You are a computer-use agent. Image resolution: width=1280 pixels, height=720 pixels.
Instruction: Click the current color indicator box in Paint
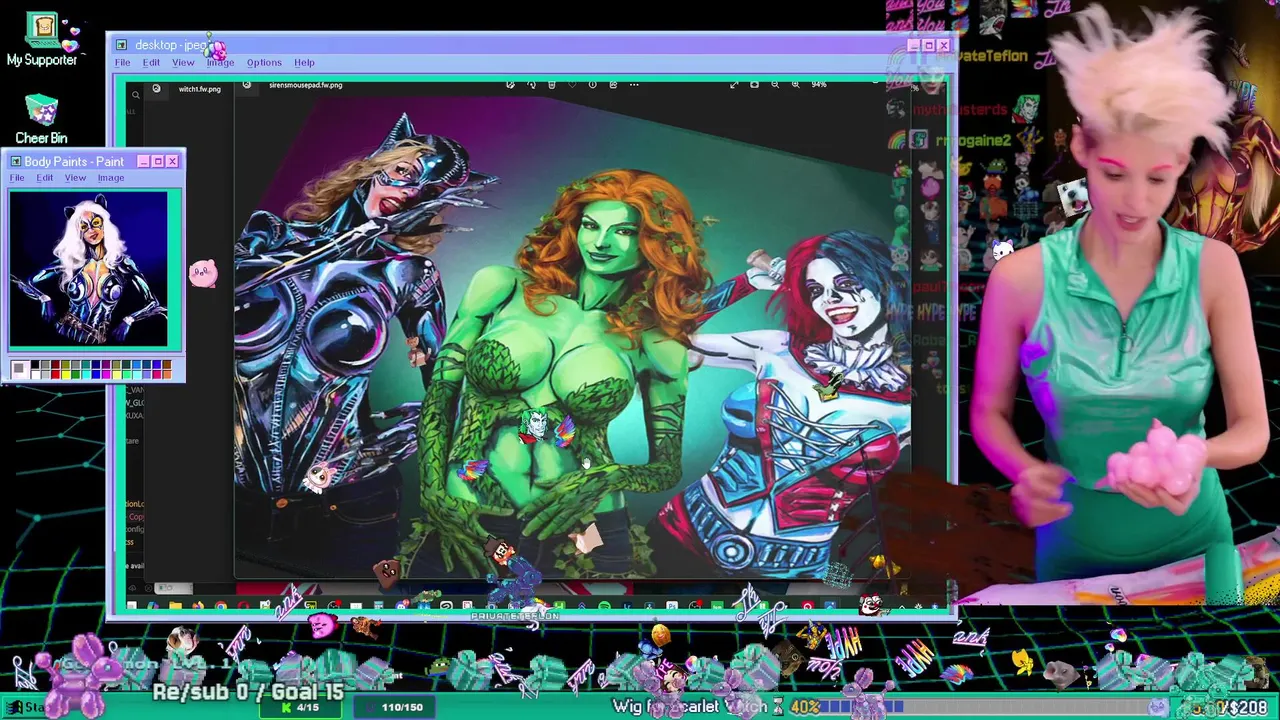(x=18, y=371)
